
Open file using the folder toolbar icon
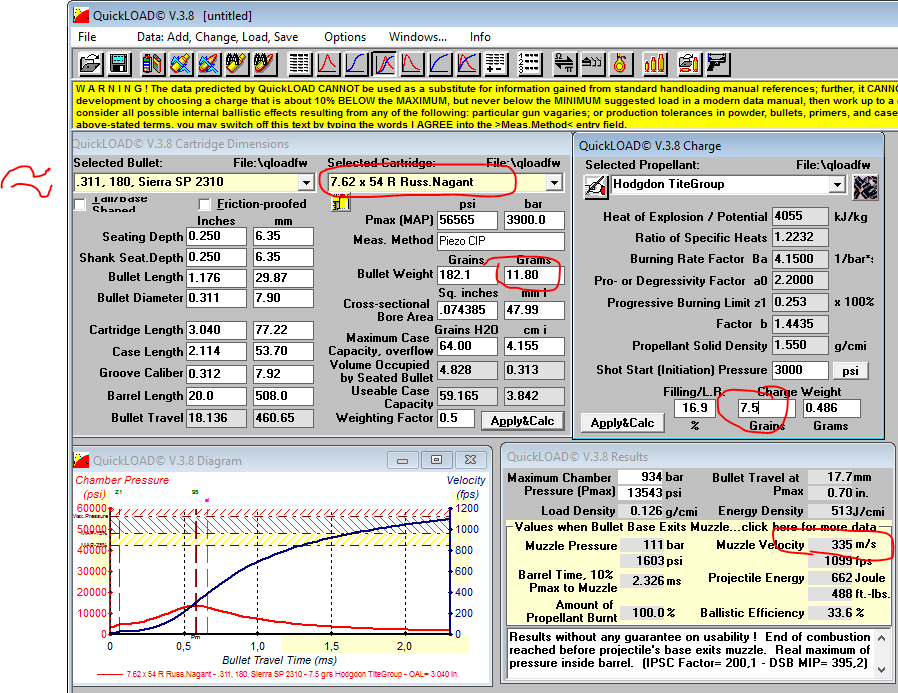[x=90, y=64]
